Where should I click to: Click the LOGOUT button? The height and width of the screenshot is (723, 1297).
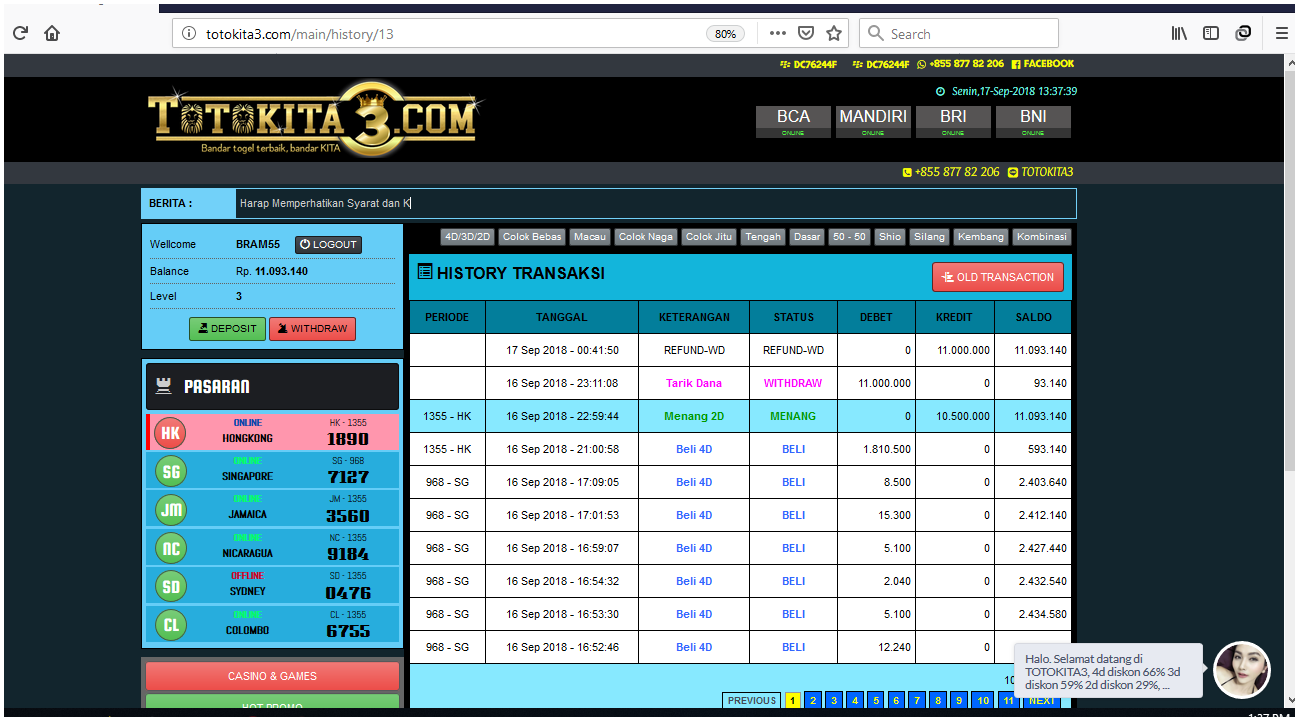[328, 245]
